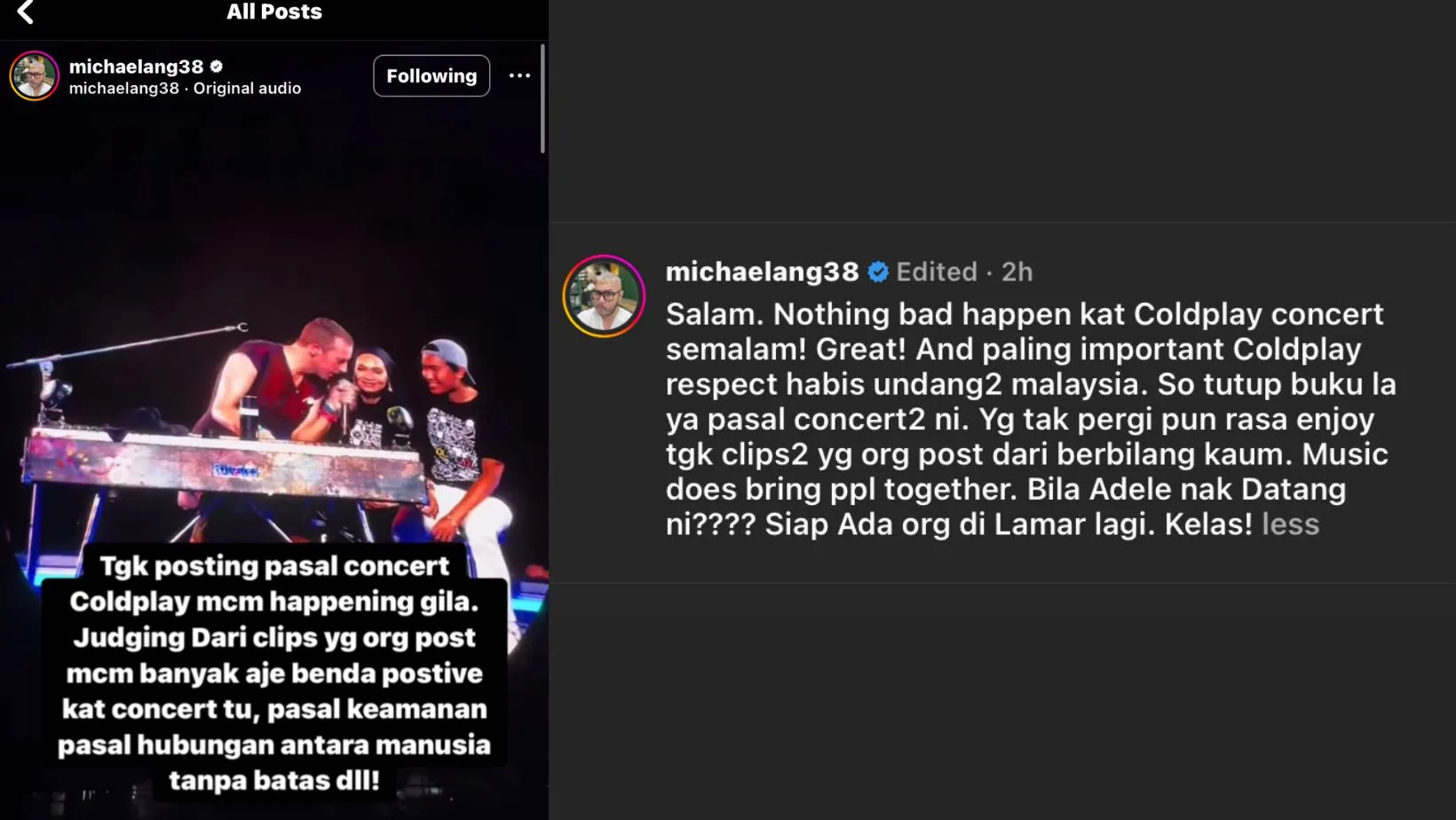Click the Edited 2h timestamp

point(964,272)
